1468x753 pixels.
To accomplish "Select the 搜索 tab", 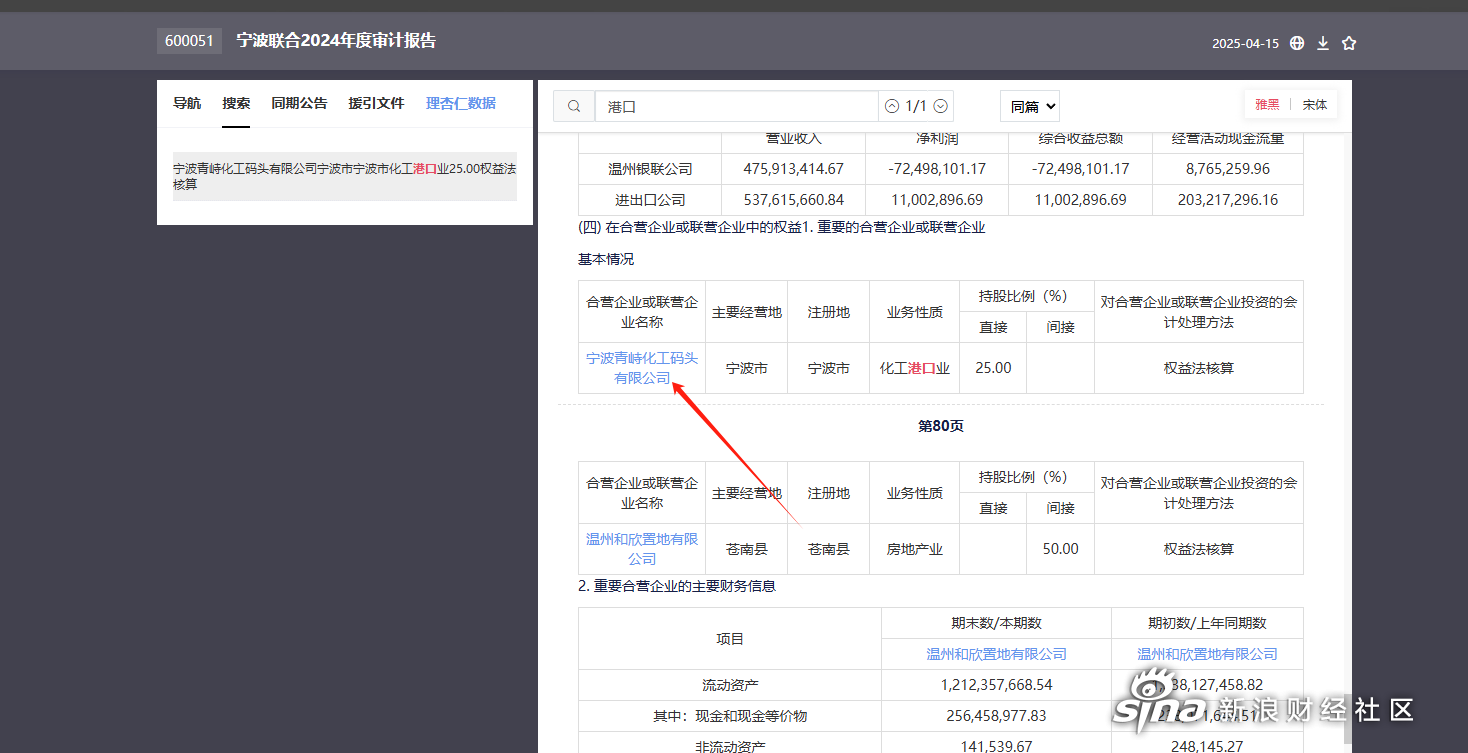I will [x=236, y=103].
